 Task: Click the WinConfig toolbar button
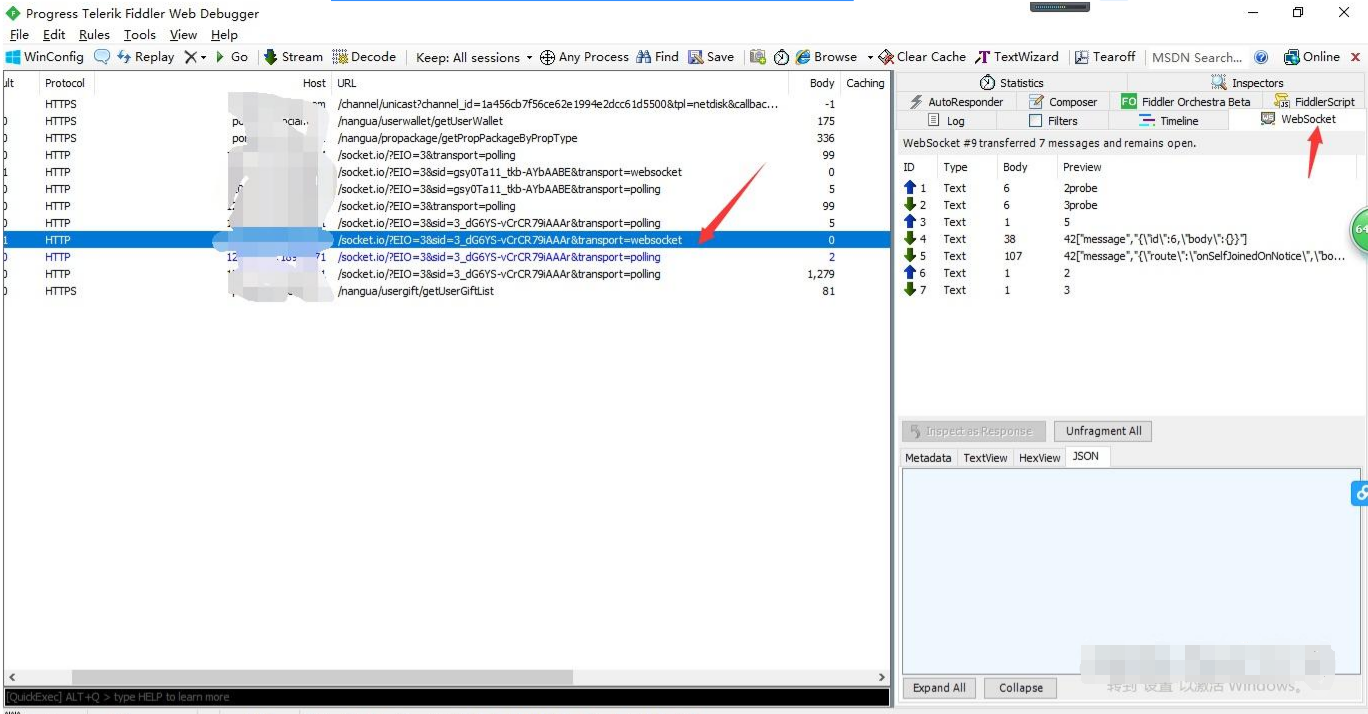[x=45, y=57]
